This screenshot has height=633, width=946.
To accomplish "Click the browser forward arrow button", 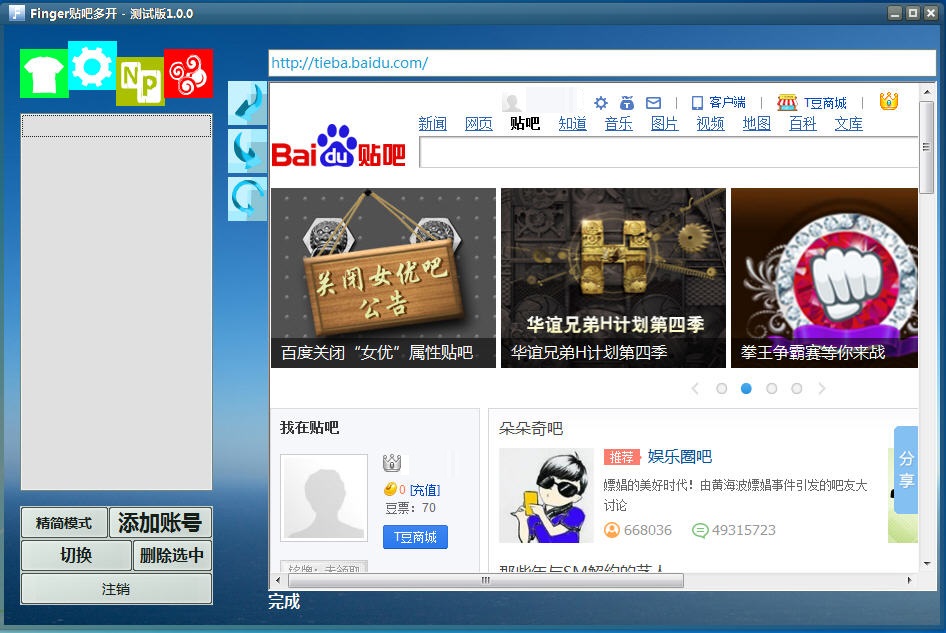I will pyautogui.click(x=247, y=151).
